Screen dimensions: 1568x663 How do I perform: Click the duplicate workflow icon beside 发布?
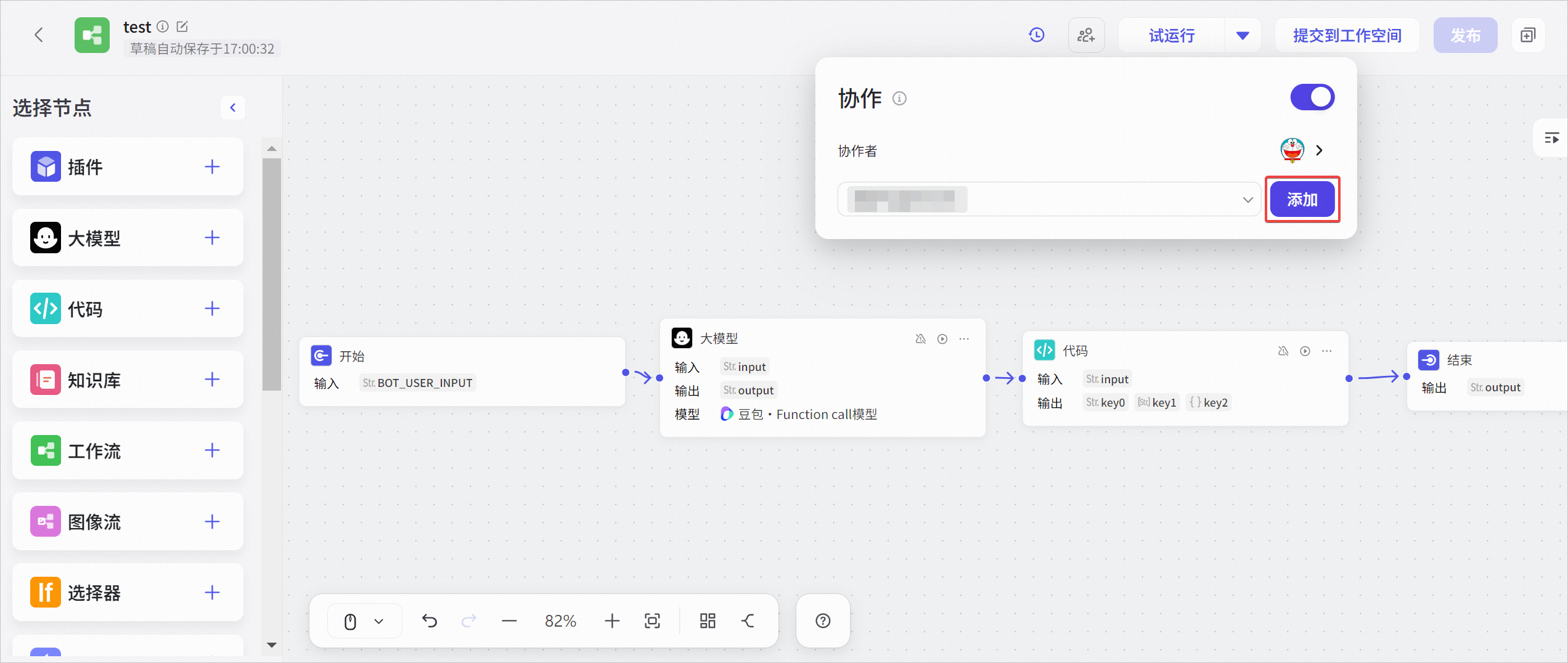point(1528,35)
